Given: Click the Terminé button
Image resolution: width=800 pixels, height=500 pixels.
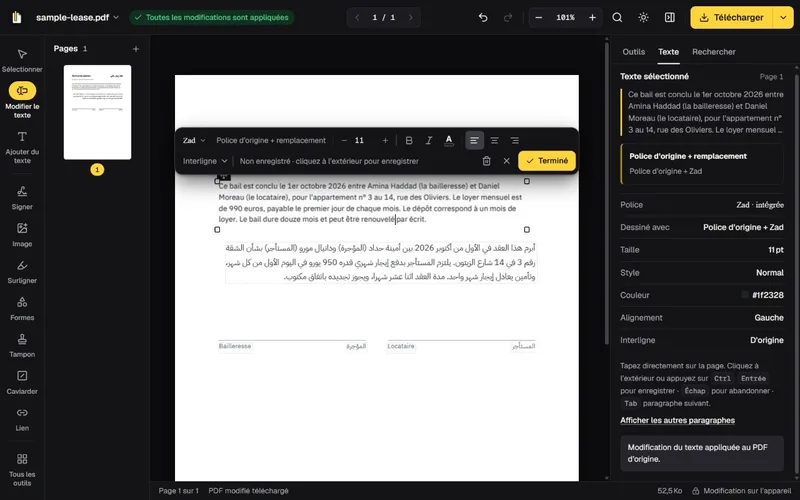Looking at the screenshot, I should click(x=547, y=161).
